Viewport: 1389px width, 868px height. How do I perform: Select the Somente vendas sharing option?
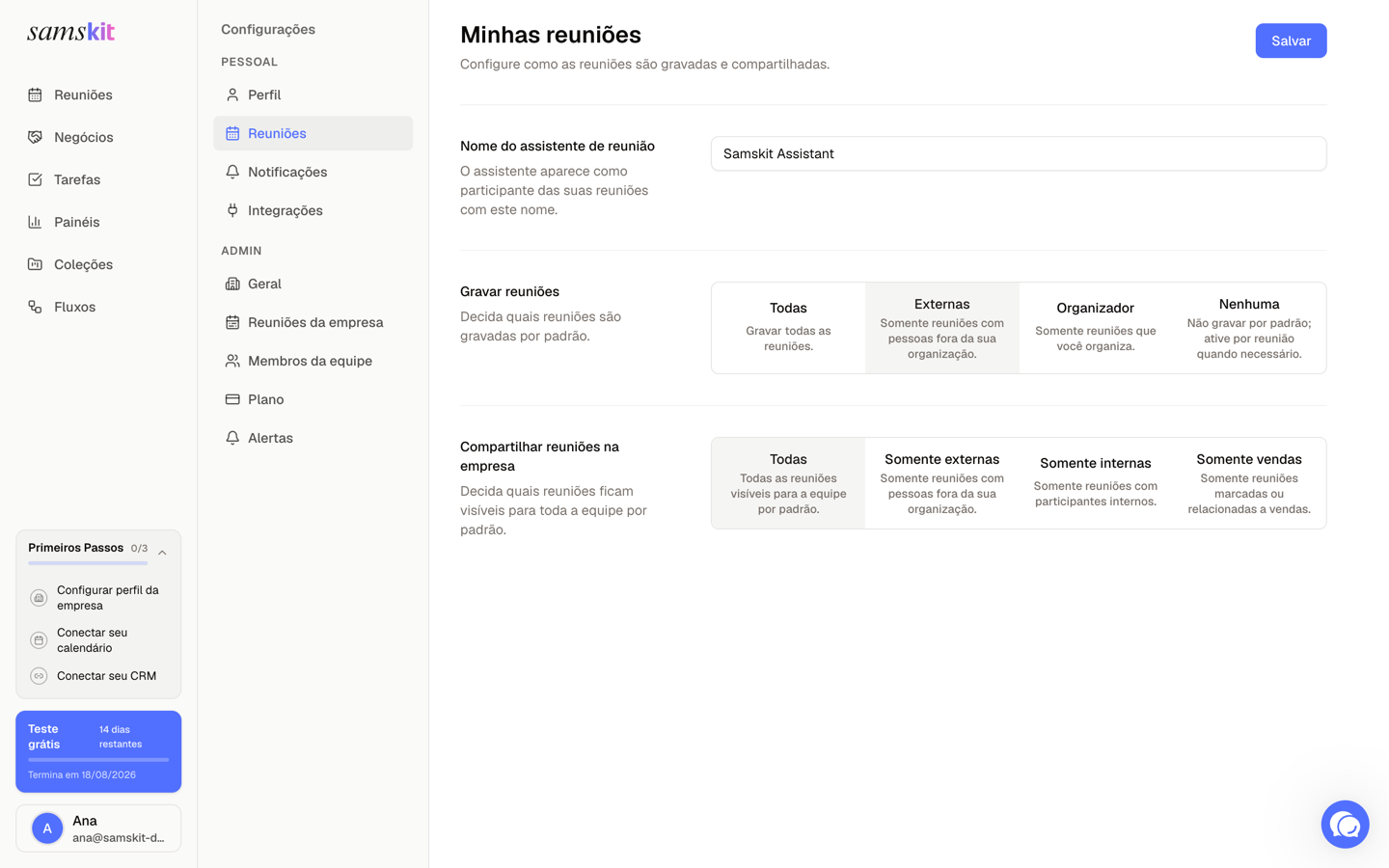(1249, 483)
